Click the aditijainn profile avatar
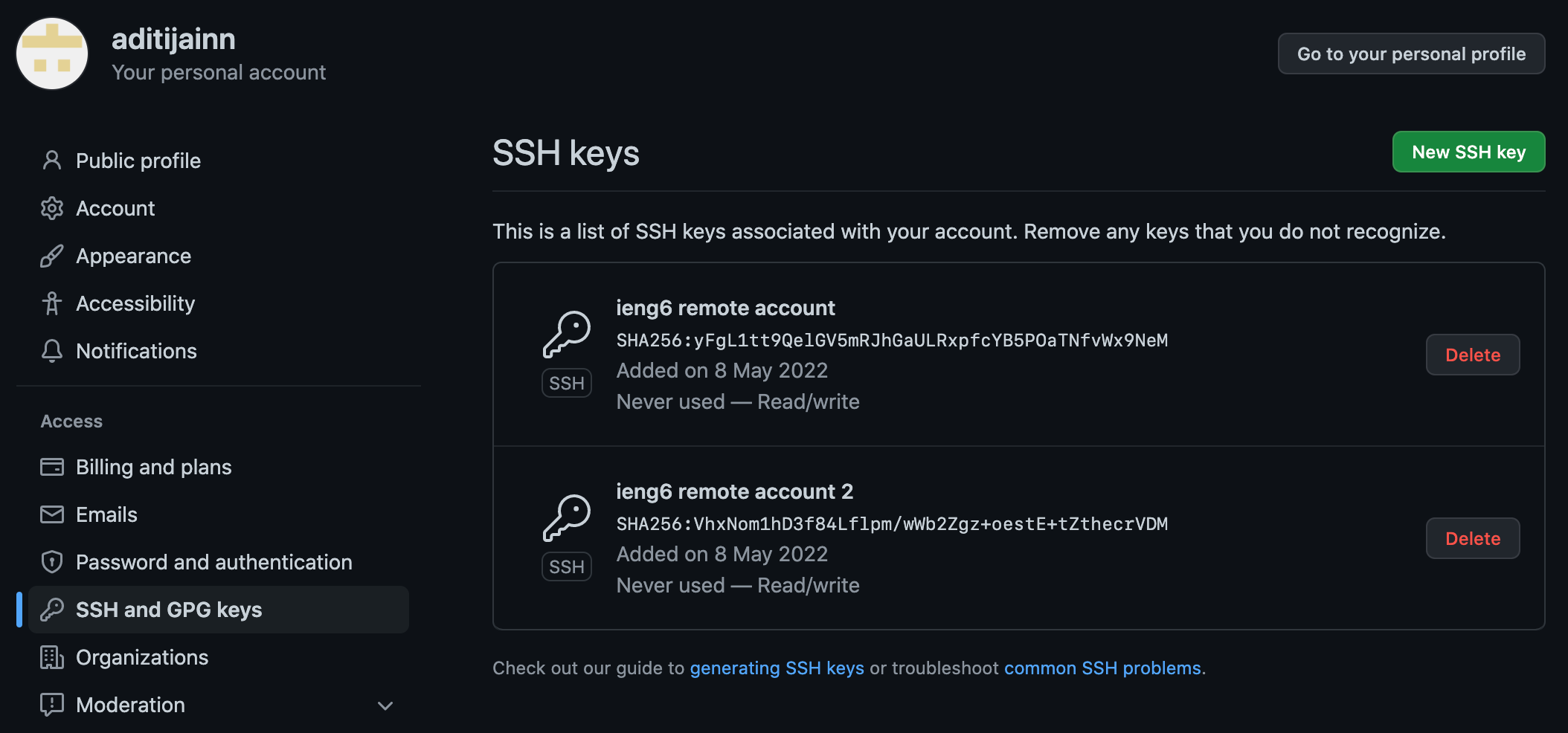 (52, 54)
